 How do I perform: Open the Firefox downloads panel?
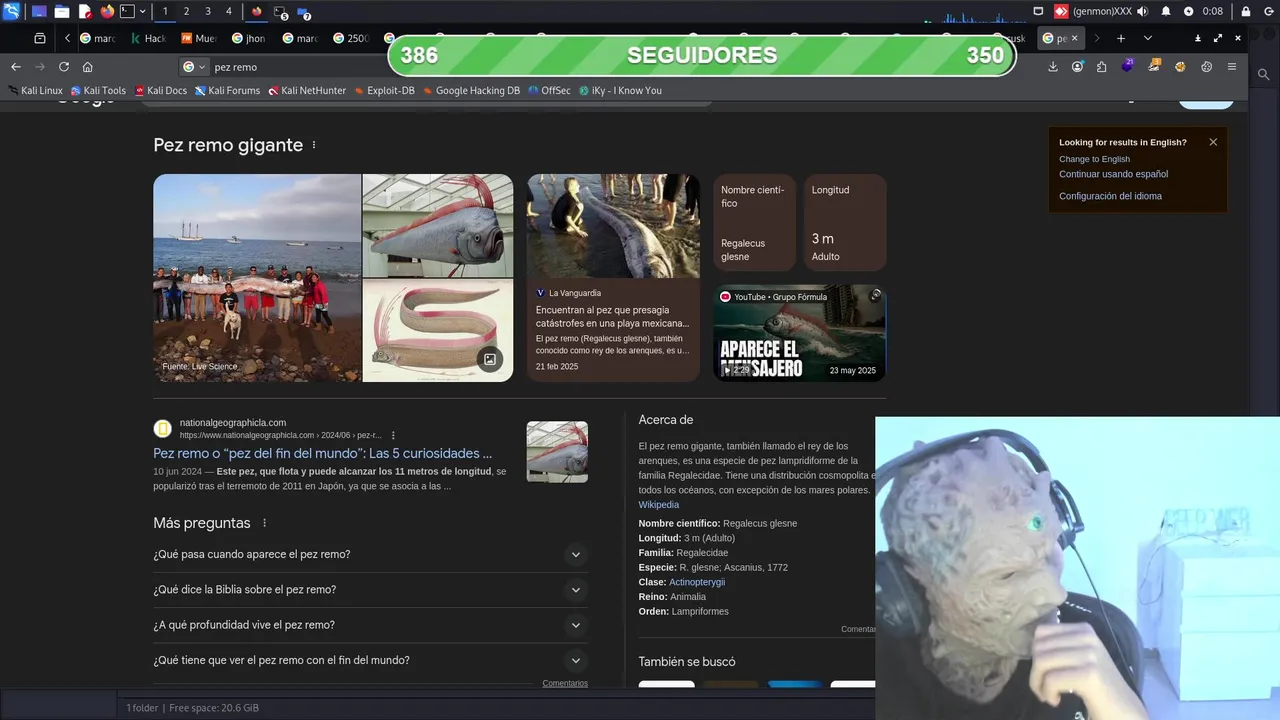(x=1053, y=67)
